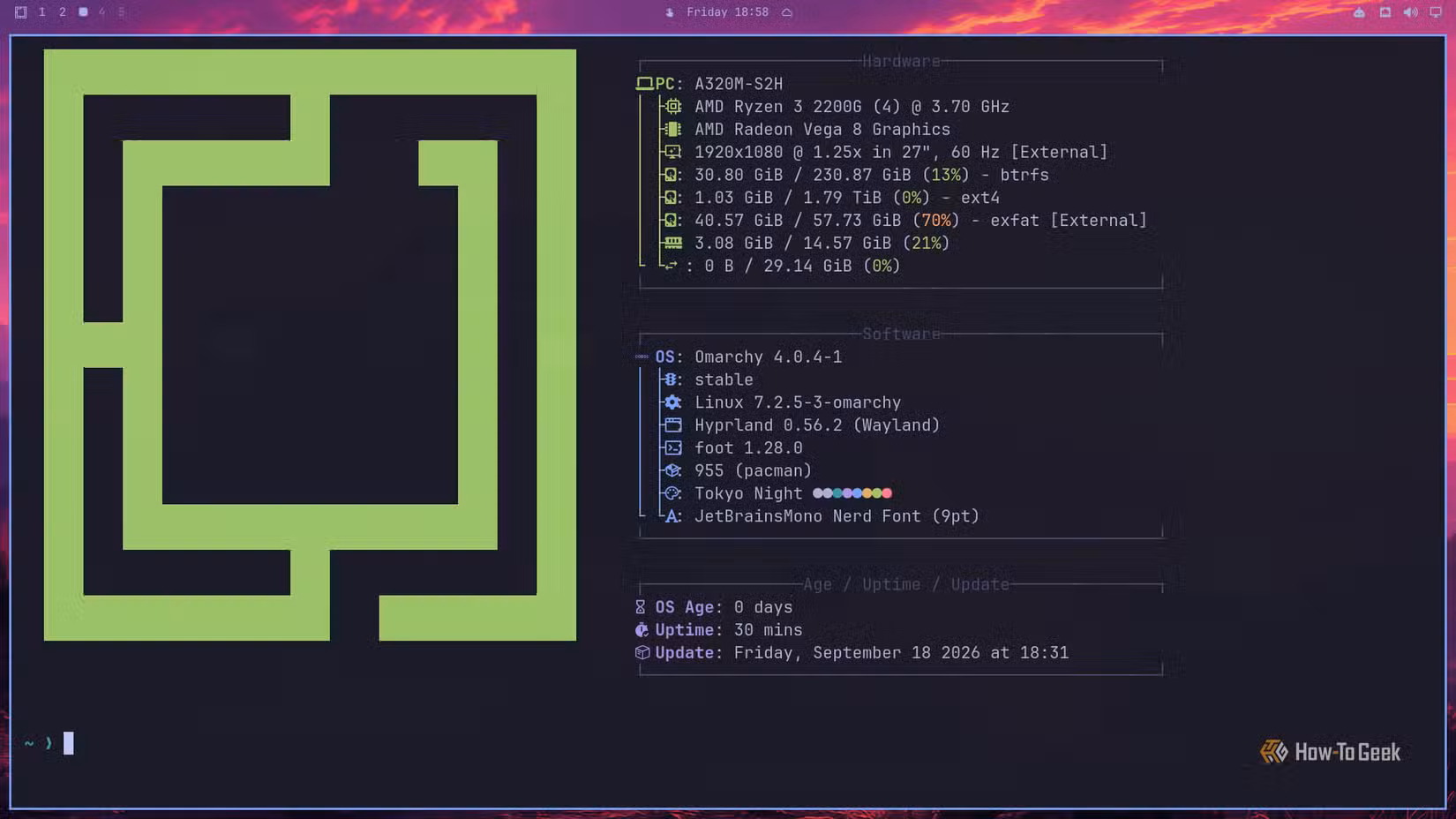
Task: Open the monitor icon at top-right corner
Action: [x=1436, y=12]
